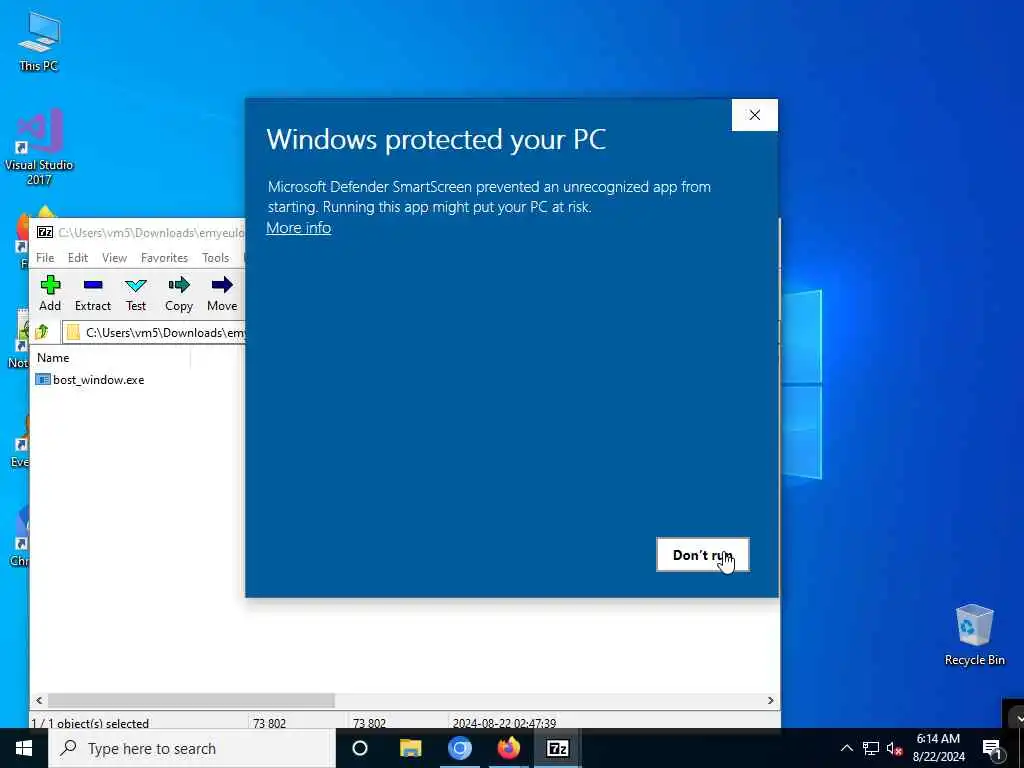Select the Visual Studio 2017 desktop shortcut
The image size is (1024, 768).
pyautogui.click(x=39, y=147)
